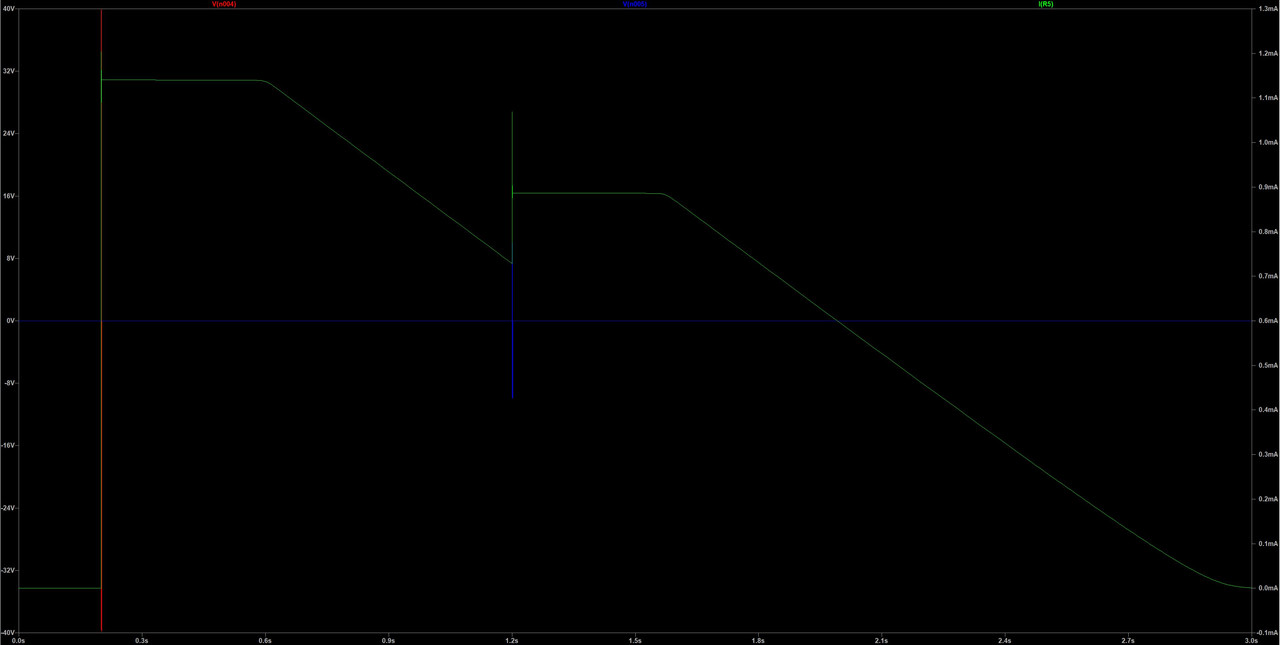Image resolution: width=1280 pixels, height=645 pixels.
Task: Click the -32V left axis label
Action: tap(9, 570)
